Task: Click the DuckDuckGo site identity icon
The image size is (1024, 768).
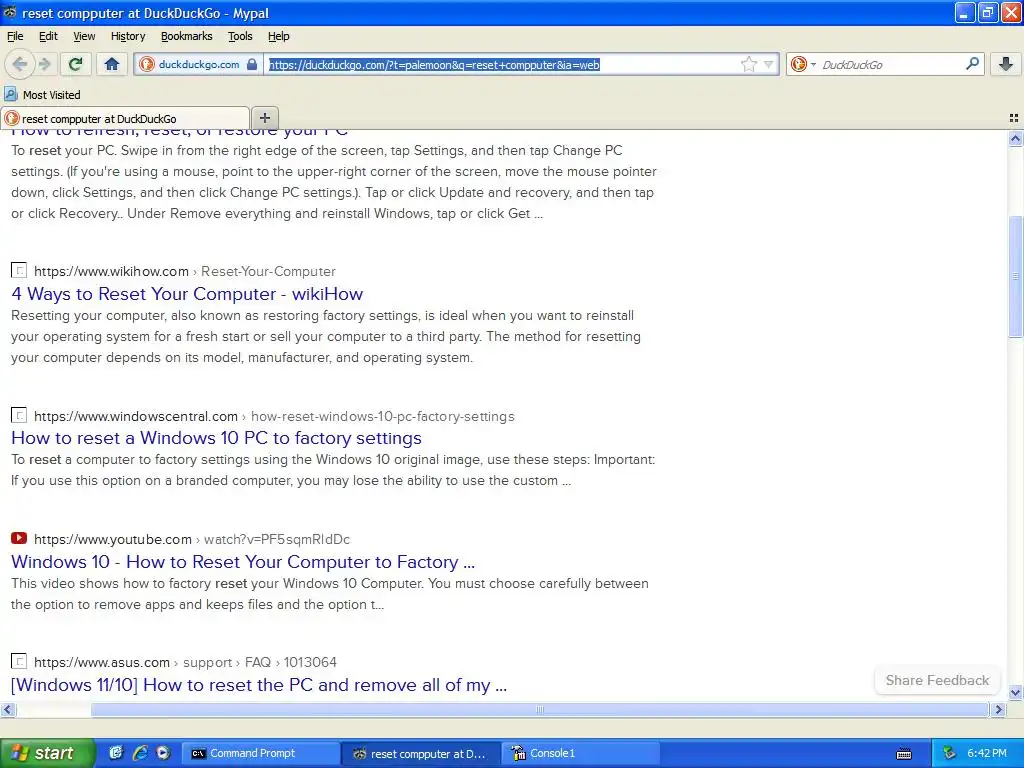Action: 147,64
